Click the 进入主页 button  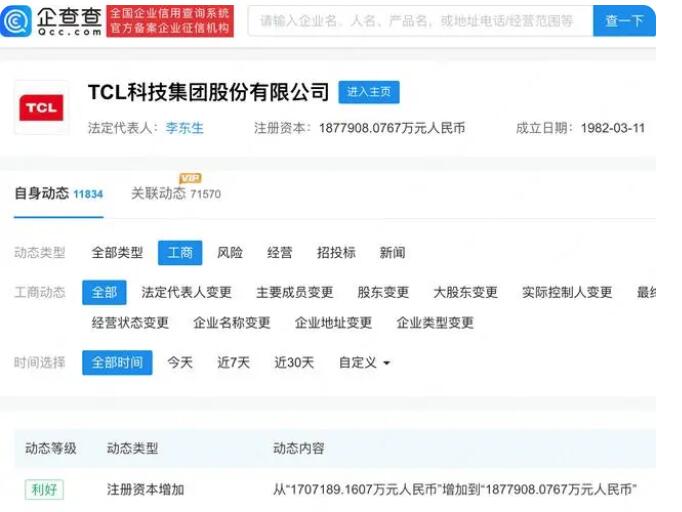click(369, 92)
